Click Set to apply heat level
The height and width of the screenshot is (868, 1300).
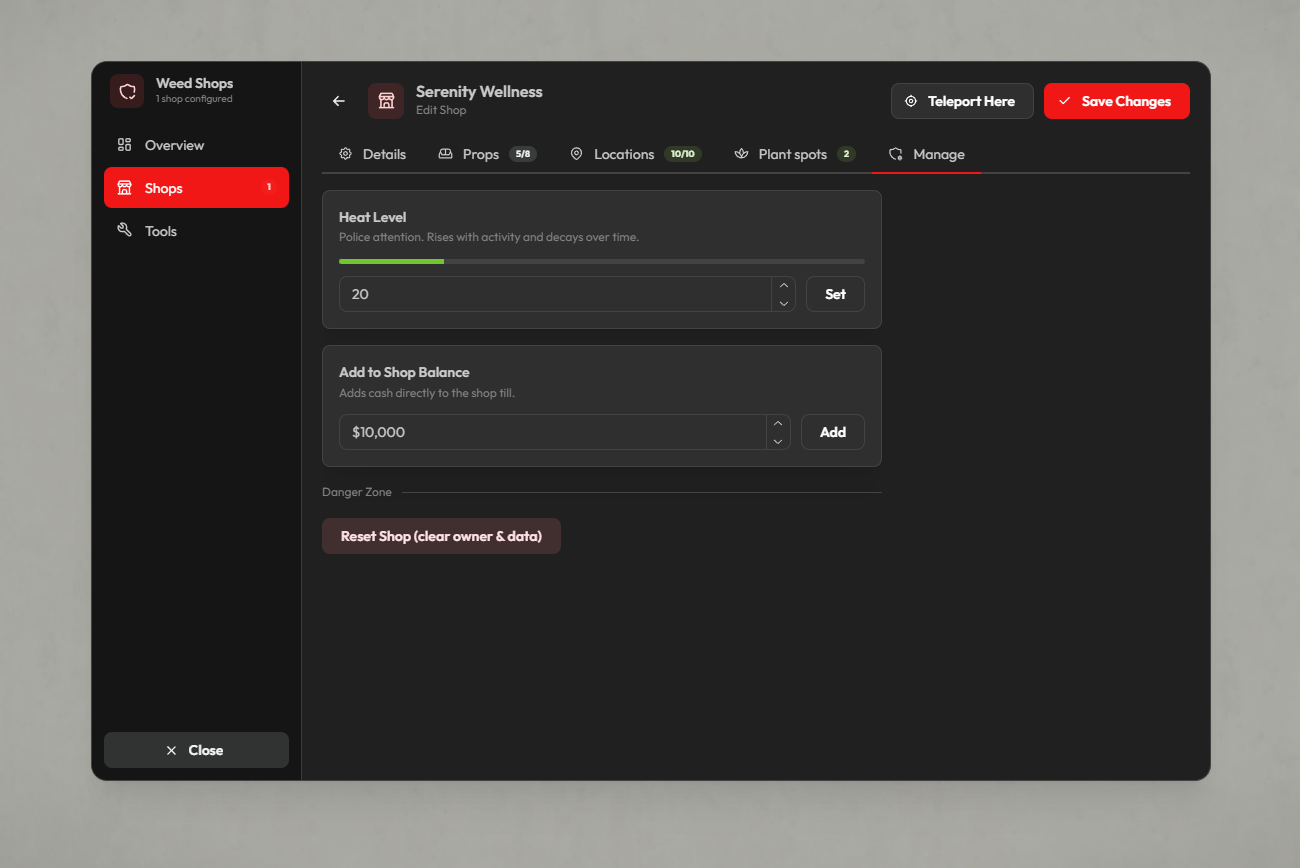click(835, 294)
